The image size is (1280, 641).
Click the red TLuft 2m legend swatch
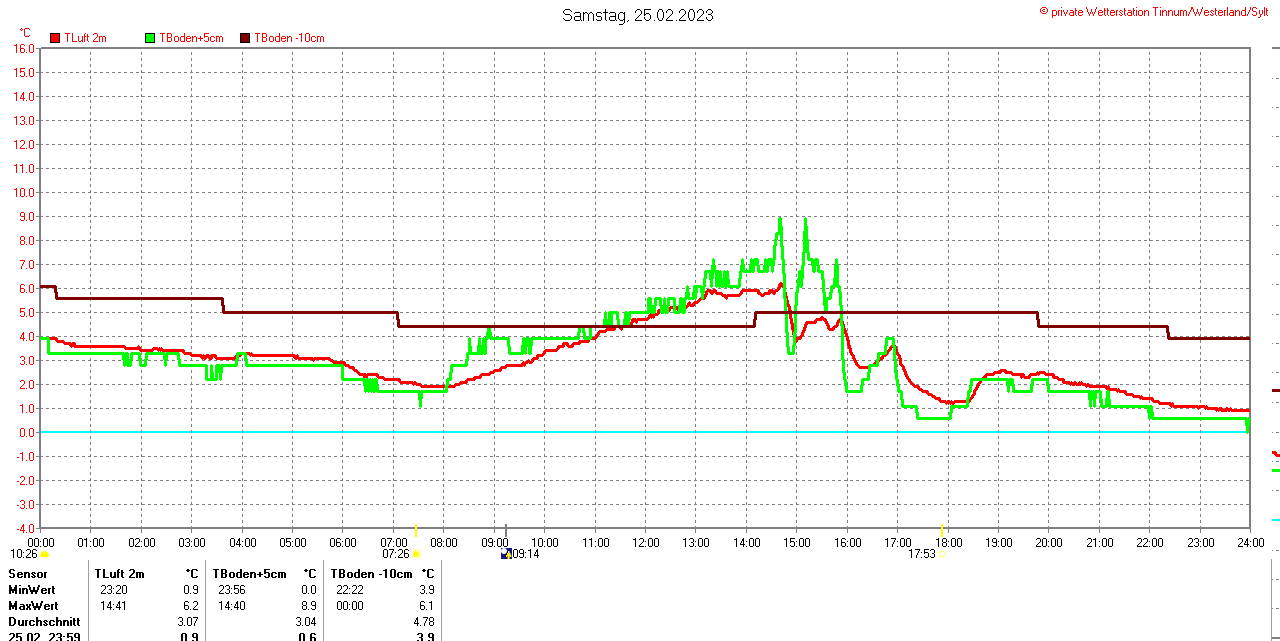pos(55,38)
